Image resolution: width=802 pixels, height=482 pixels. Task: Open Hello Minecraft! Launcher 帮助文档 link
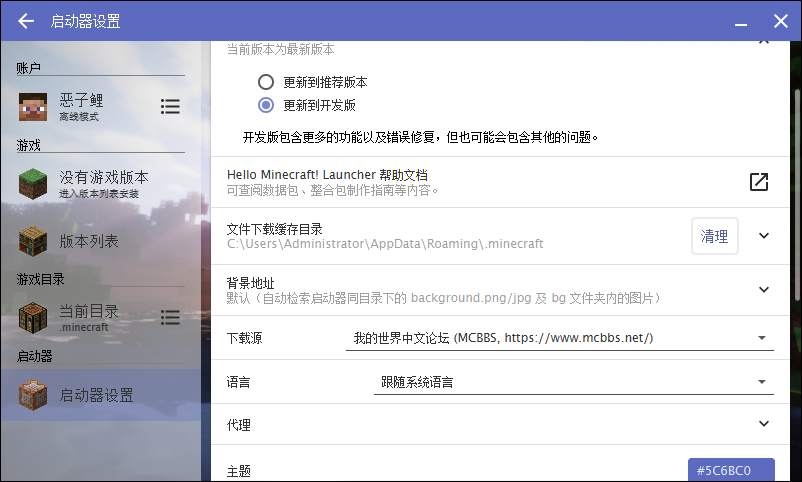[x=327, y=175]
